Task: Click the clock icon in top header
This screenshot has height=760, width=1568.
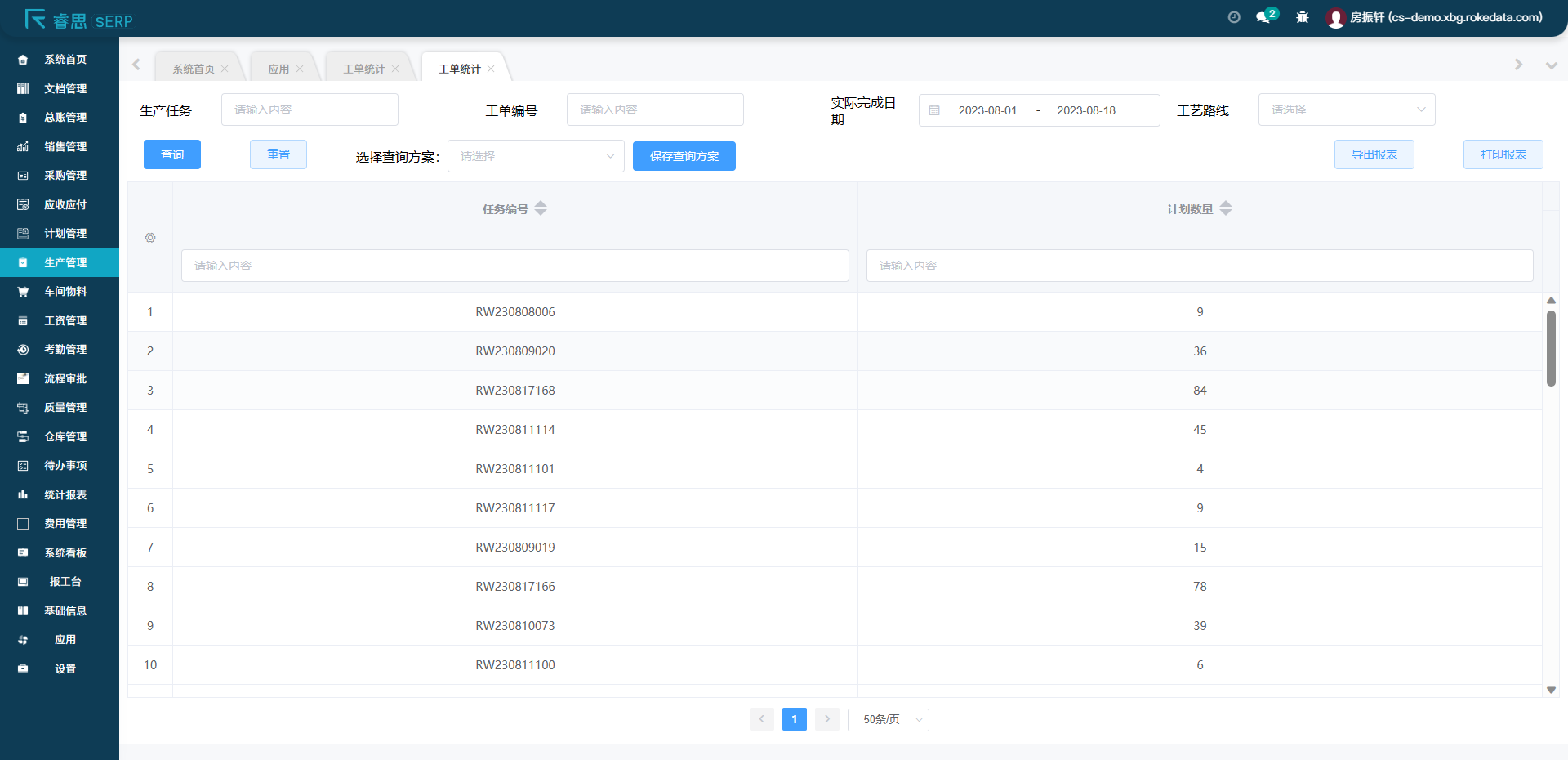Action: point(1234,17)
